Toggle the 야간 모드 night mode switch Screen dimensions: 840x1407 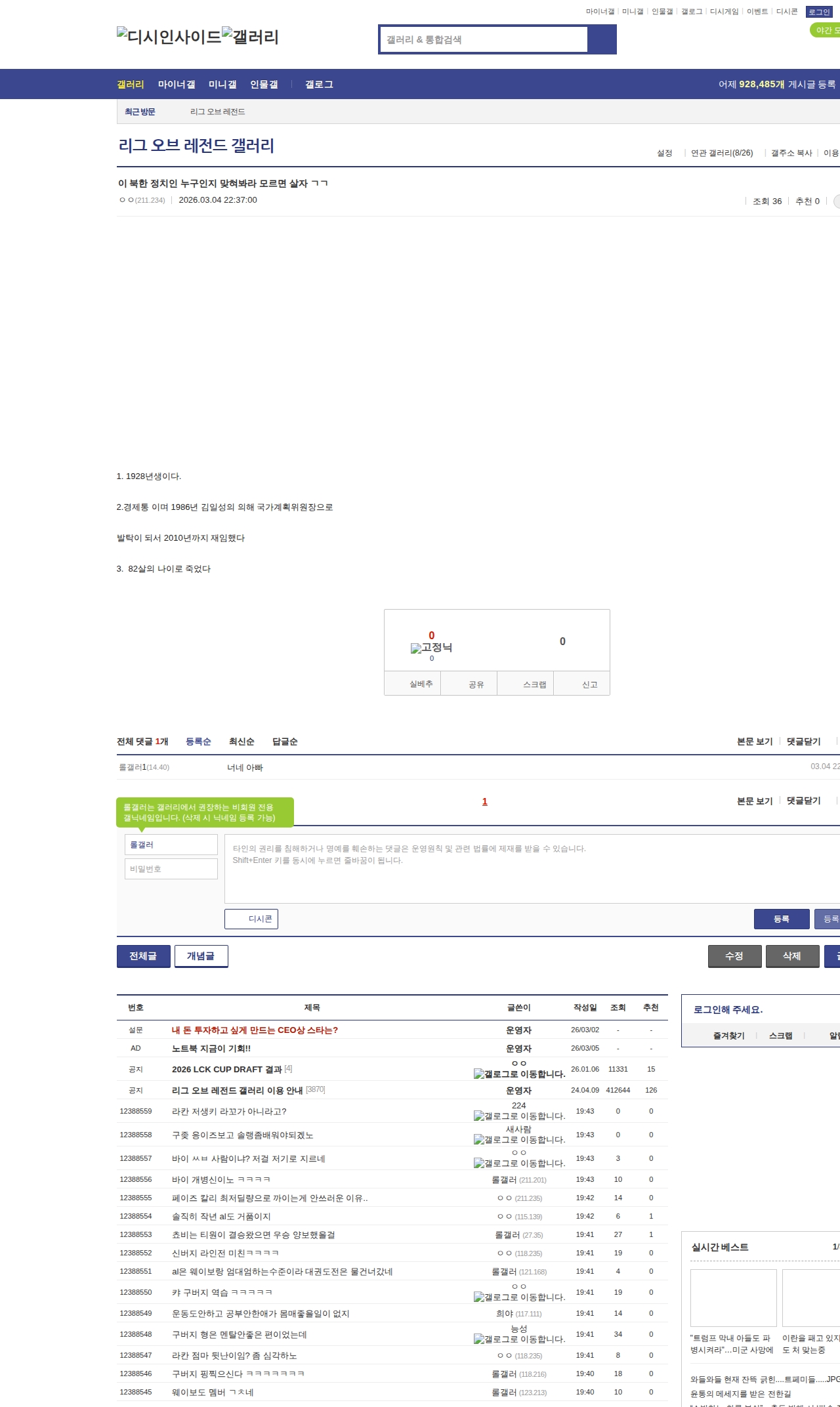point(826,30)
